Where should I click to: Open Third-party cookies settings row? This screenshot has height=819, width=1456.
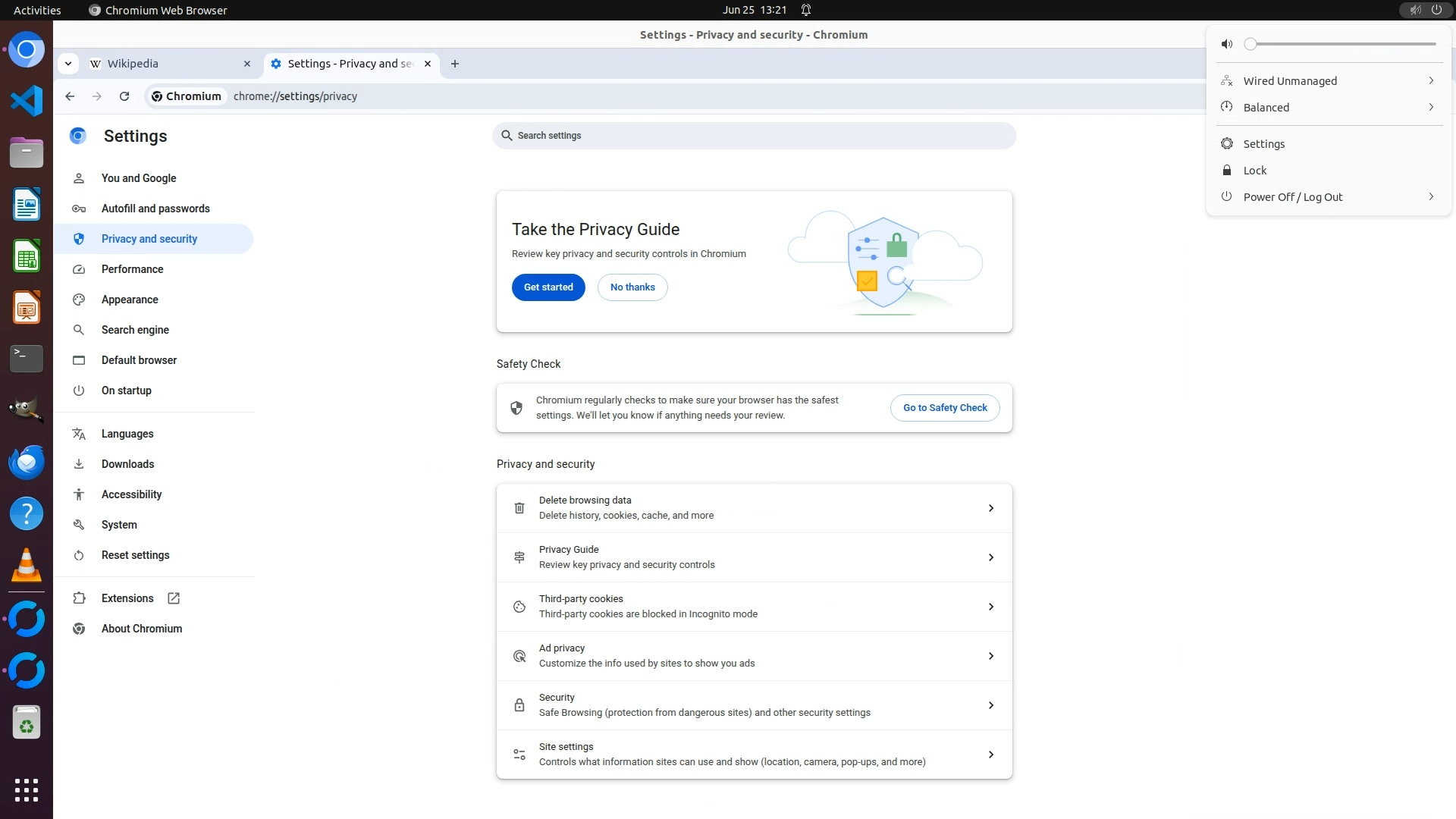754,607
